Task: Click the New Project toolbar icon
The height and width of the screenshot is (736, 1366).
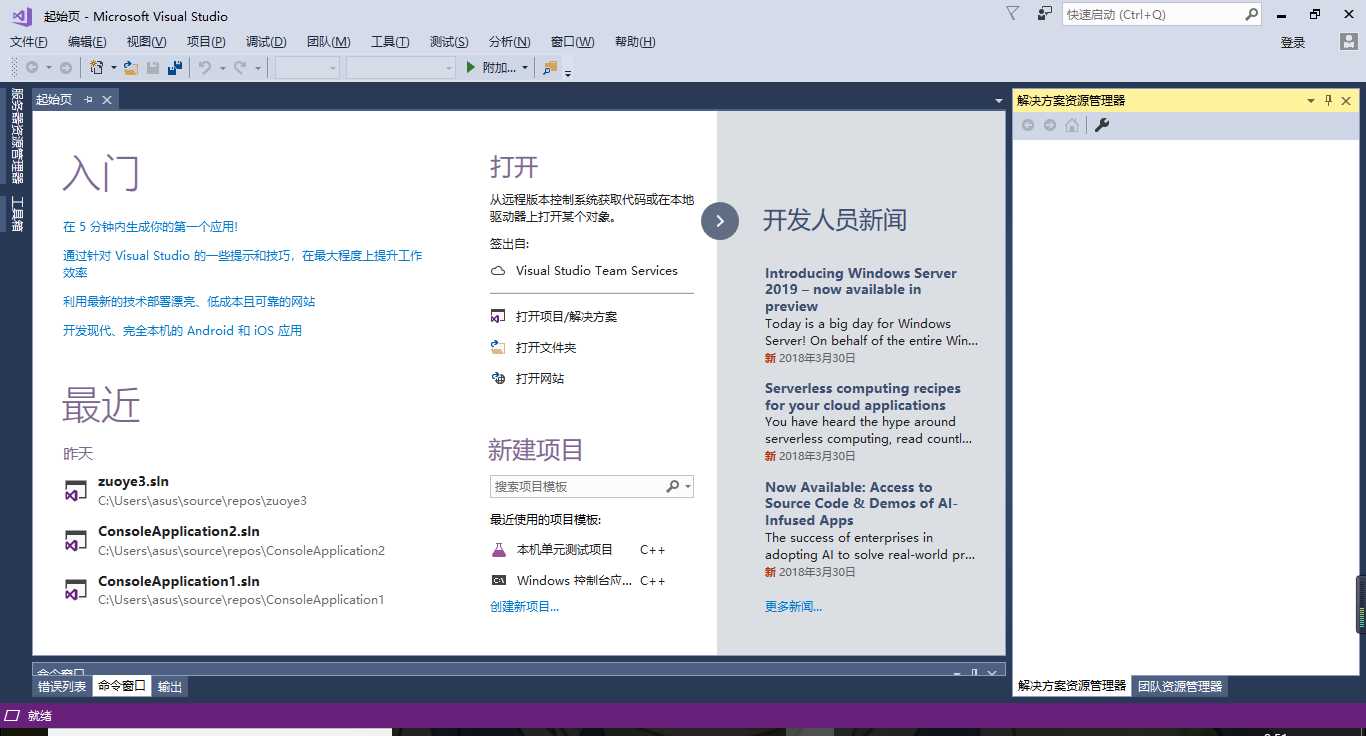Action: click(97, 67)
